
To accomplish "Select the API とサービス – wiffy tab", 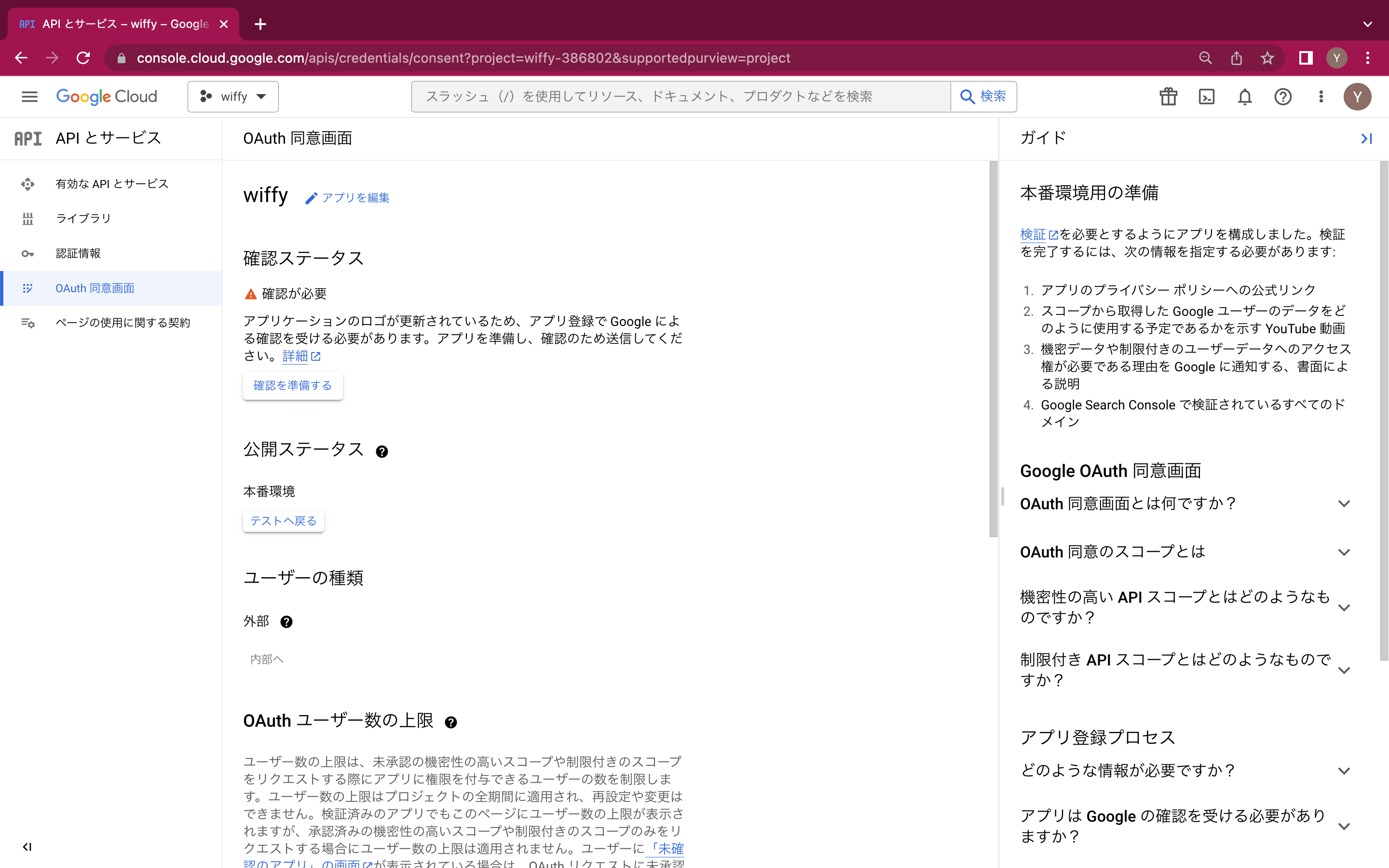I will coord(123,24).
